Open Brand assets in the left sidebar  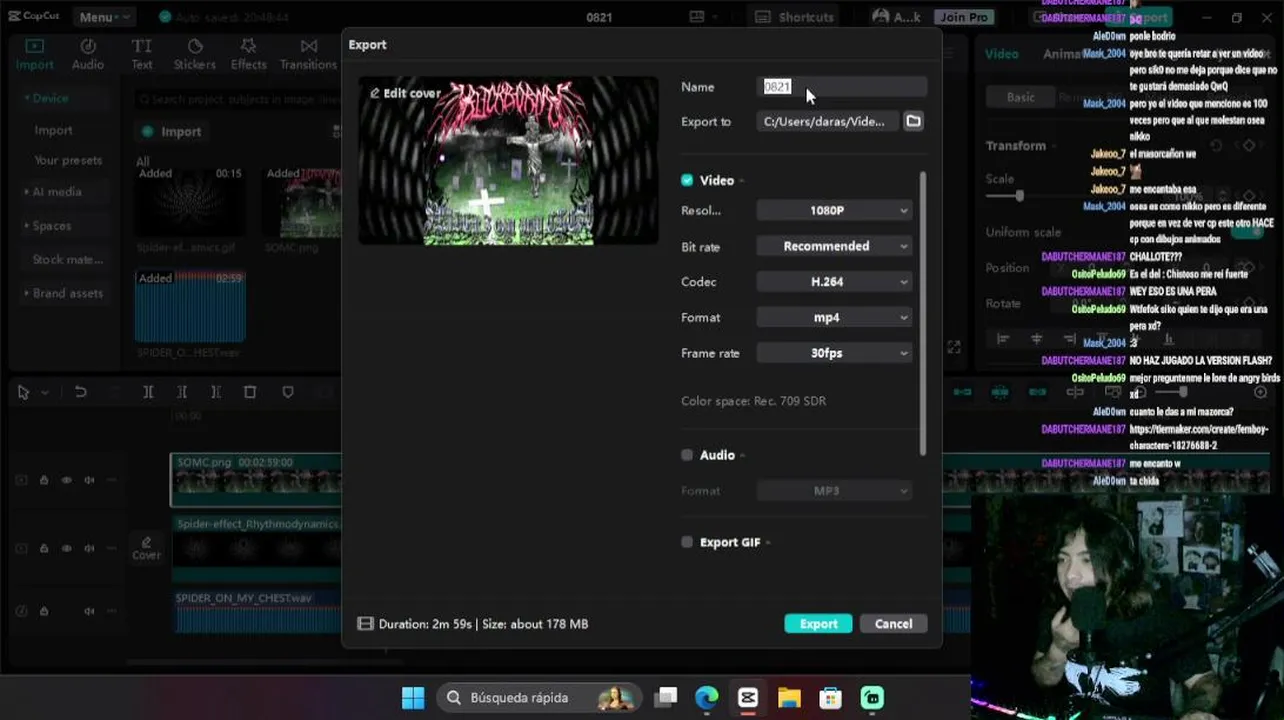click(x=63, y=293)
